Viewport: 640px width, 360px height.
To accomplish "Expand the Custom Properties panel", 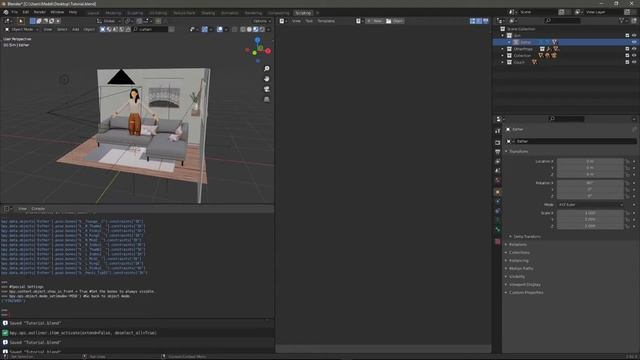I will (525, 293).
